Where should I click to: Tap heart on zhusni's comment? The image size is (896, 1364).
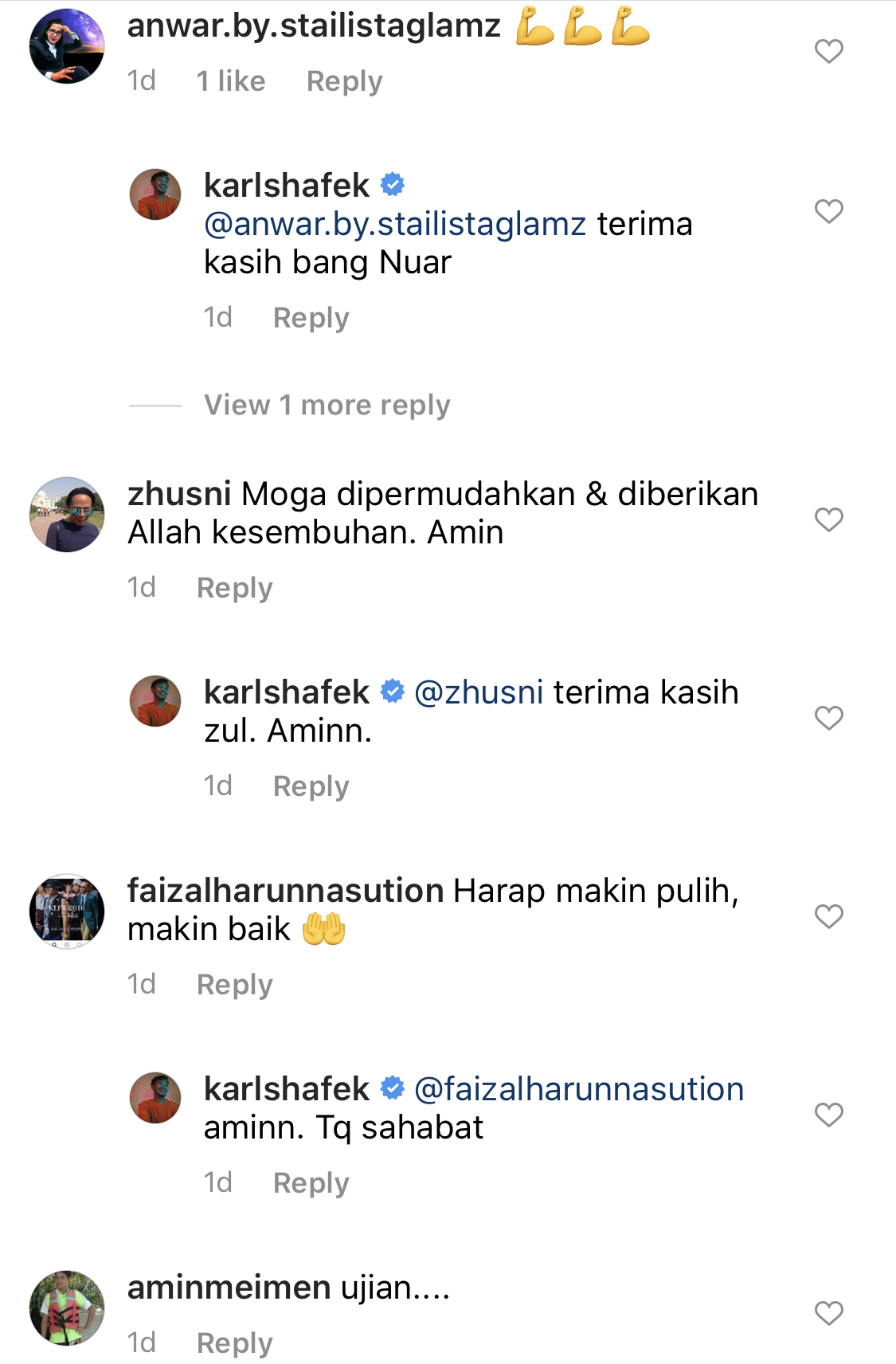pos(828,519)
